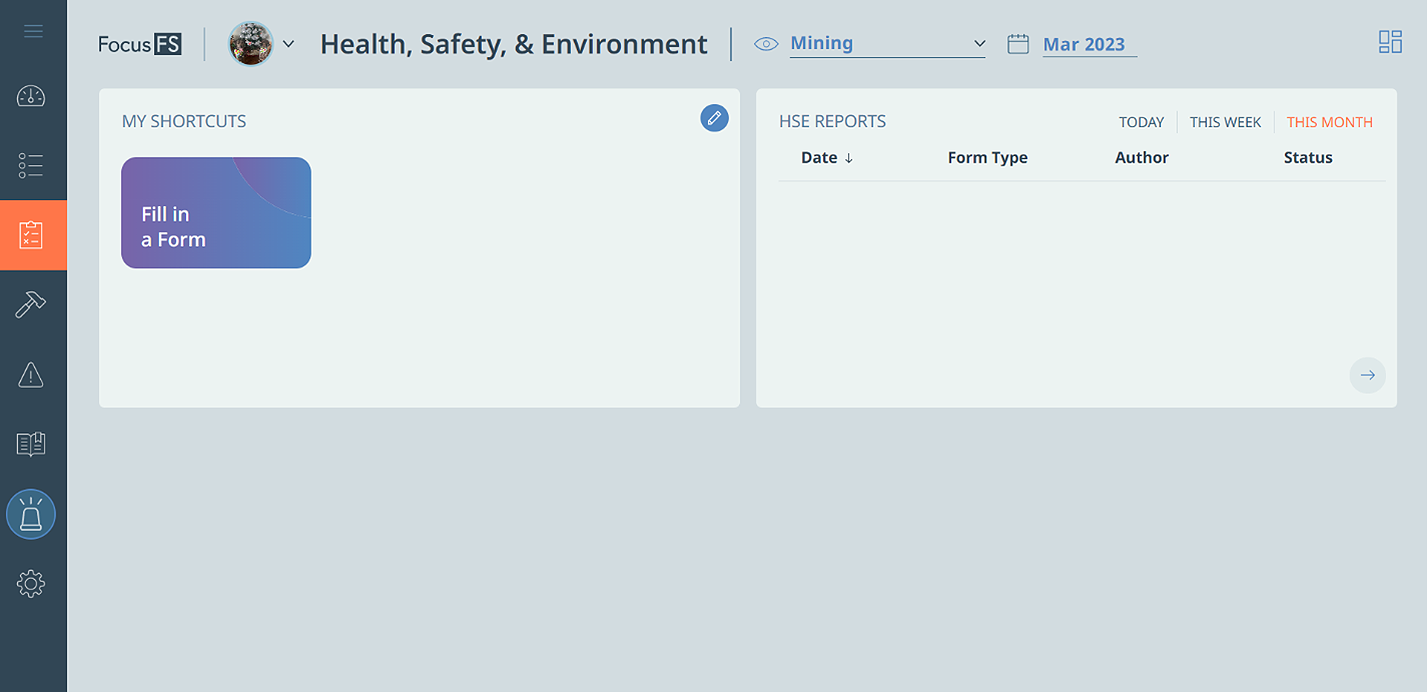The width and height of the screenshot is (1427, 692).
Task: Open the settings gear icon
Action: [31, 583]
